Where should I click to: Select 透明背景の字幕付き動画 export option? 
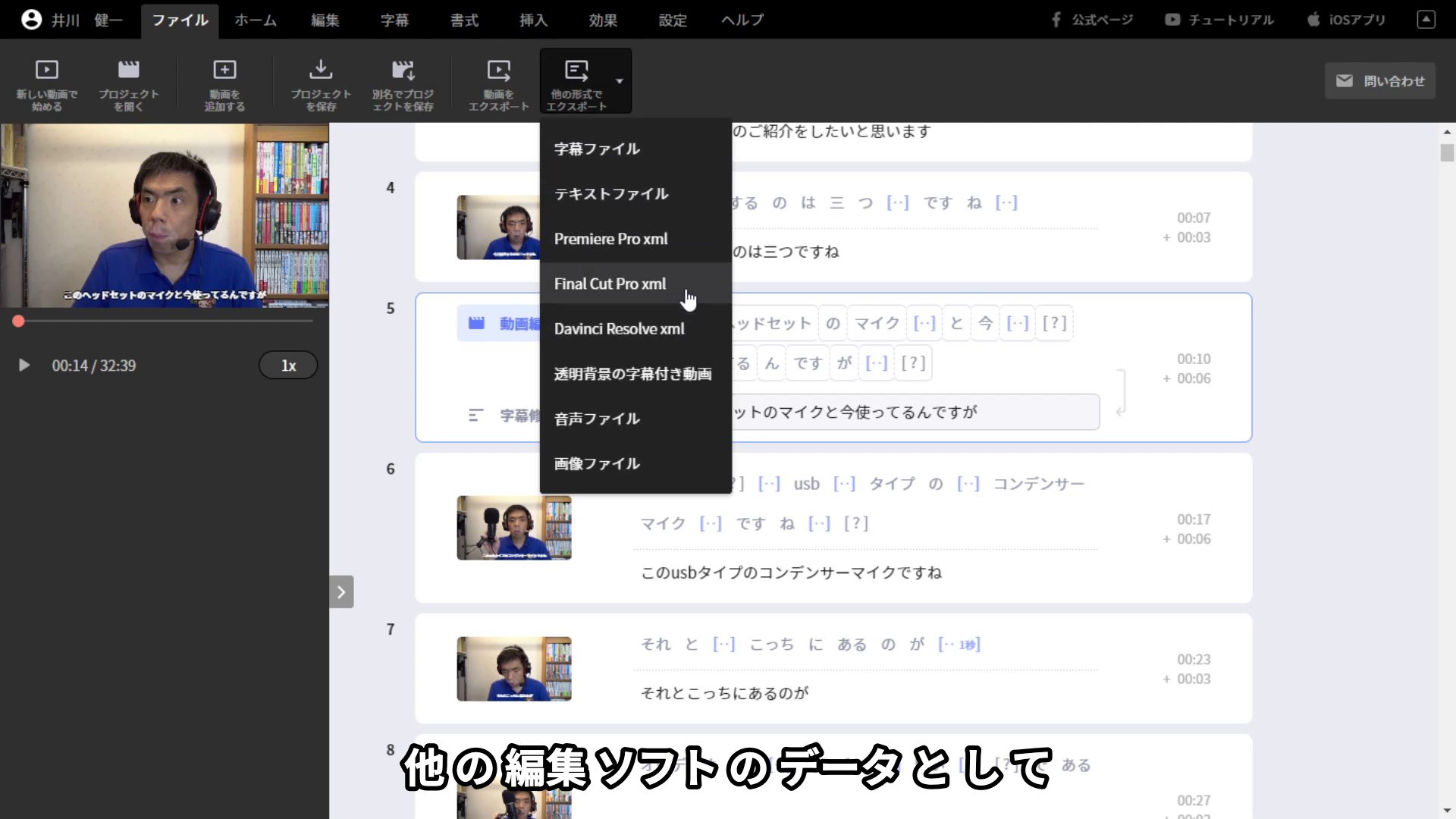[x=635, y=374]
